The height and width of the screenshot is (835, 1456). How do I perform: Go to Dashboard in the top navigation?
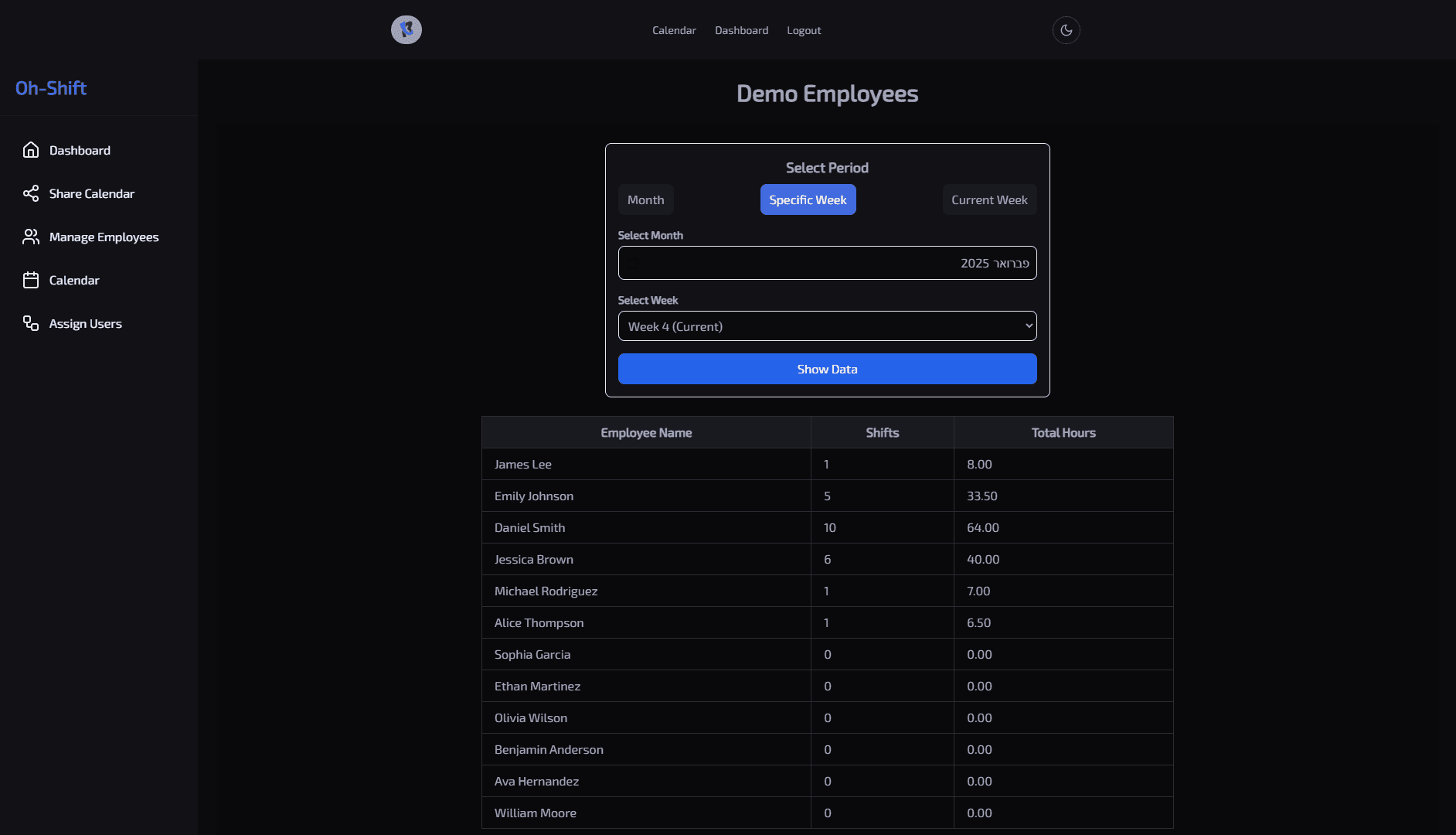click(741, 30)
